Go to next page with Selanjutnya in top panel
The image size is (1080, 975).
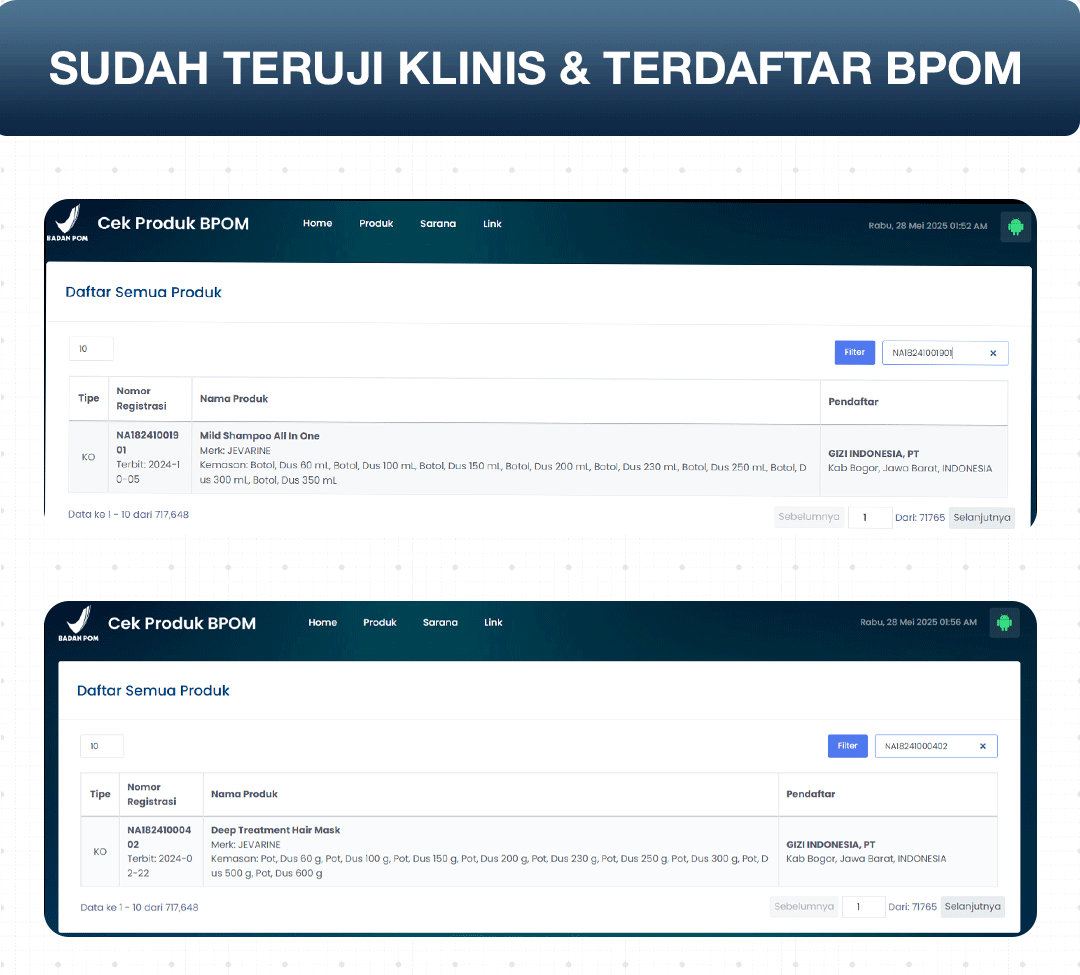click(x=981, y=518)
